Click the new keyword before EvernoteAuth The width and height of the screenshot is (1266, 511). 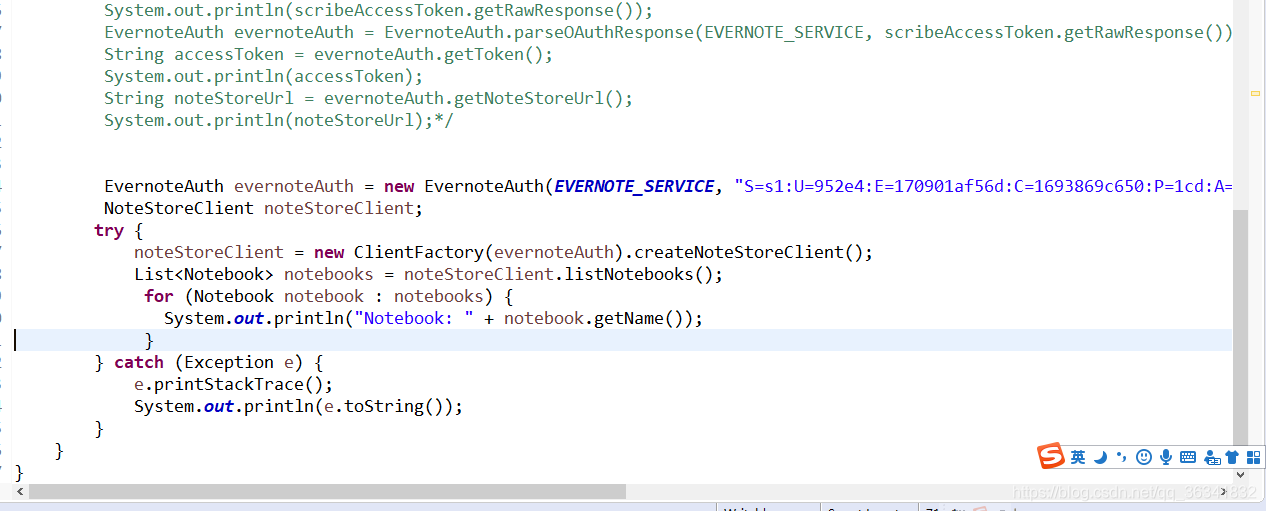coord(399,186)
